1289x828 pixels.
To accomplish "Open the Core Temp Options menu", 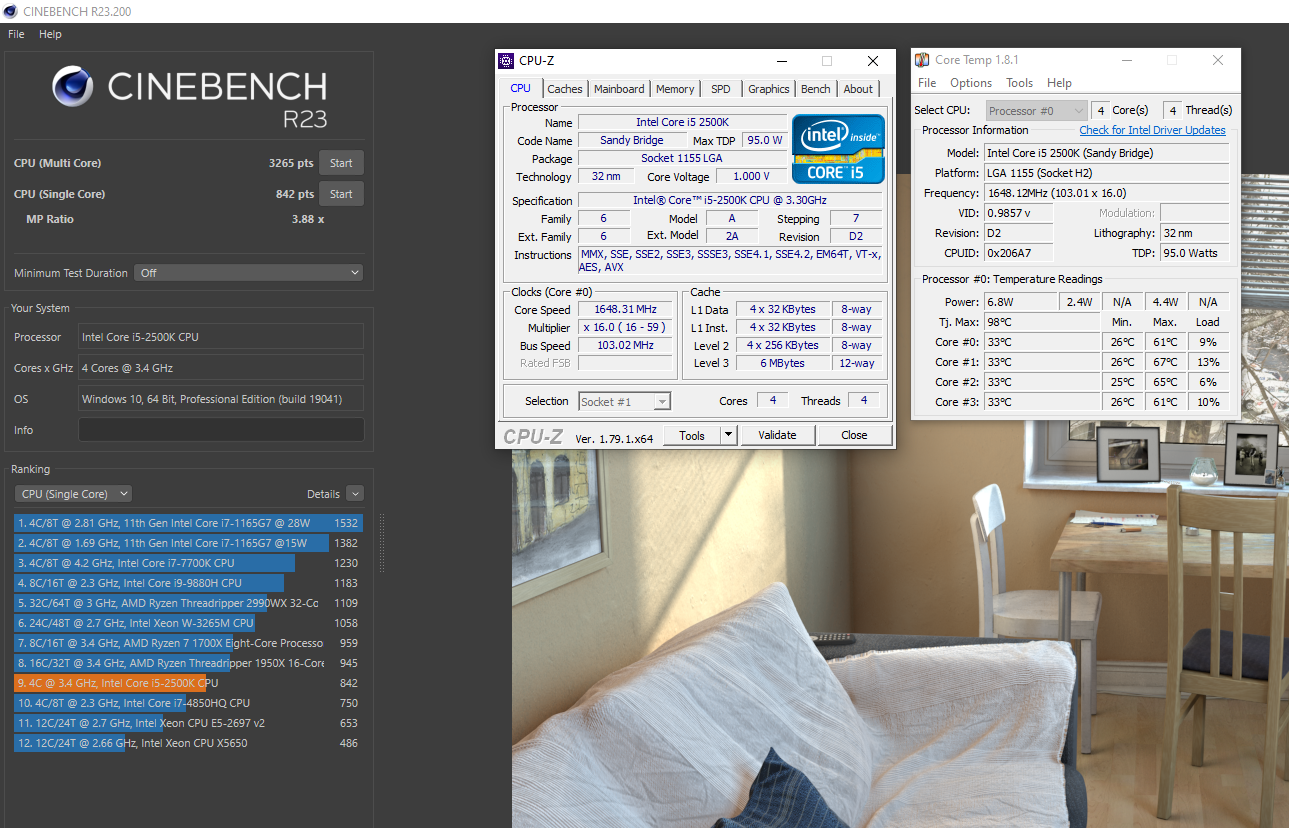I will pos(971,83).
